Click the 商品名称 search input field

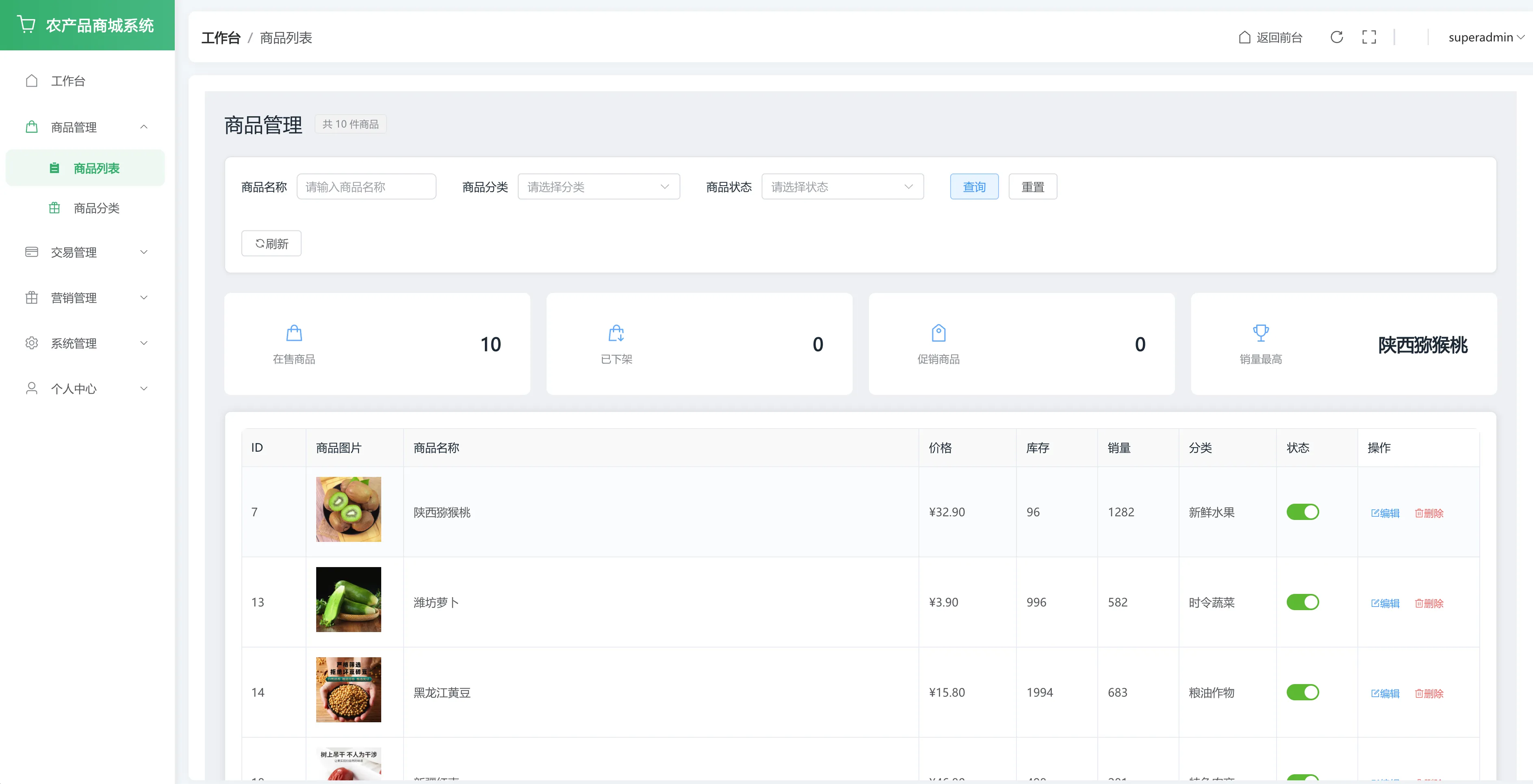coord(366,187)
